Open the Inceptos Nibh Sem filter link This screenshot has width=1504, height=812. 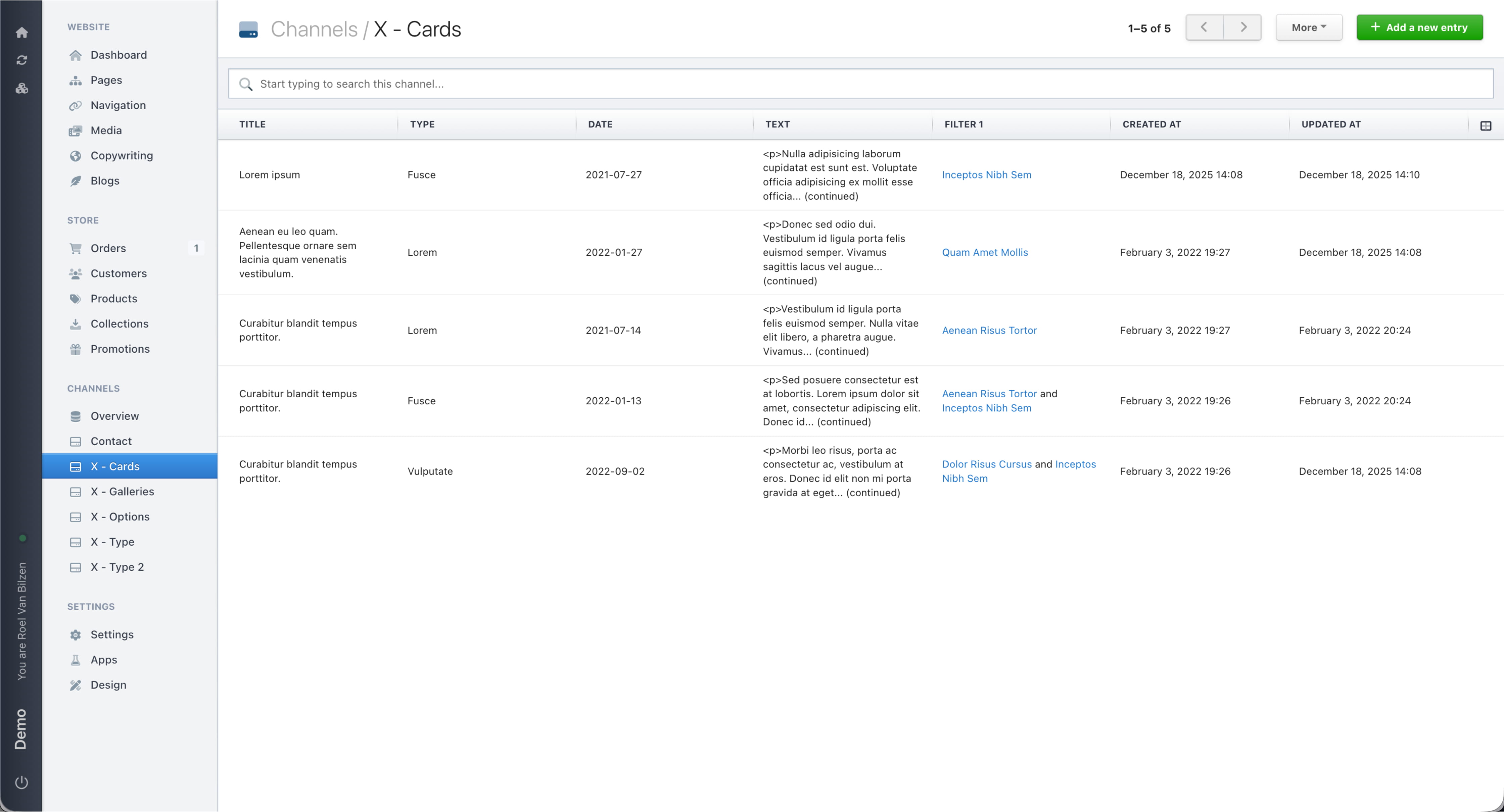click(x=986, y=174)
